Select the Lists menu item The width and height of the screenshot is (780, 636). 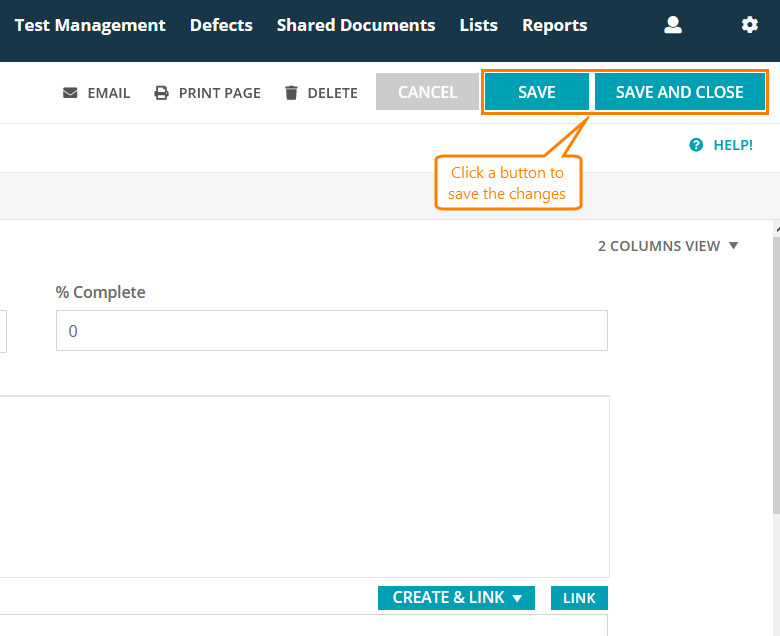pos(478,25)
